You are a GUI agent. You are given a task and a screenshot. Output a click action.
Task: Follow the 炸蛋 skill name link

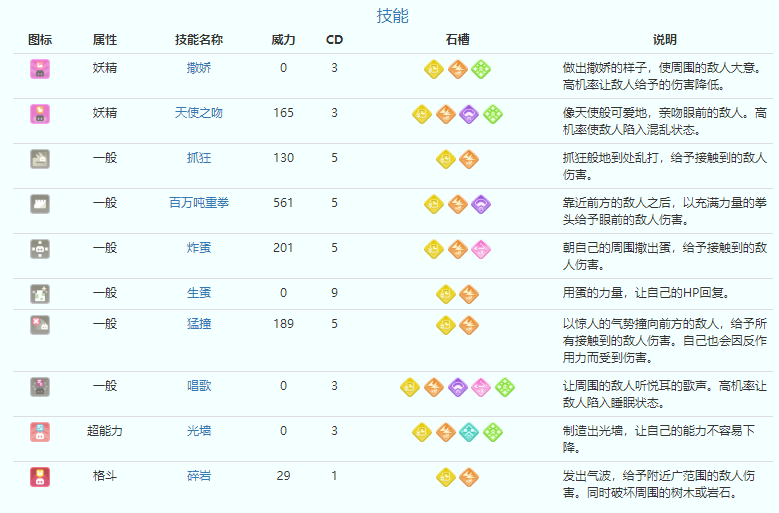198,248
